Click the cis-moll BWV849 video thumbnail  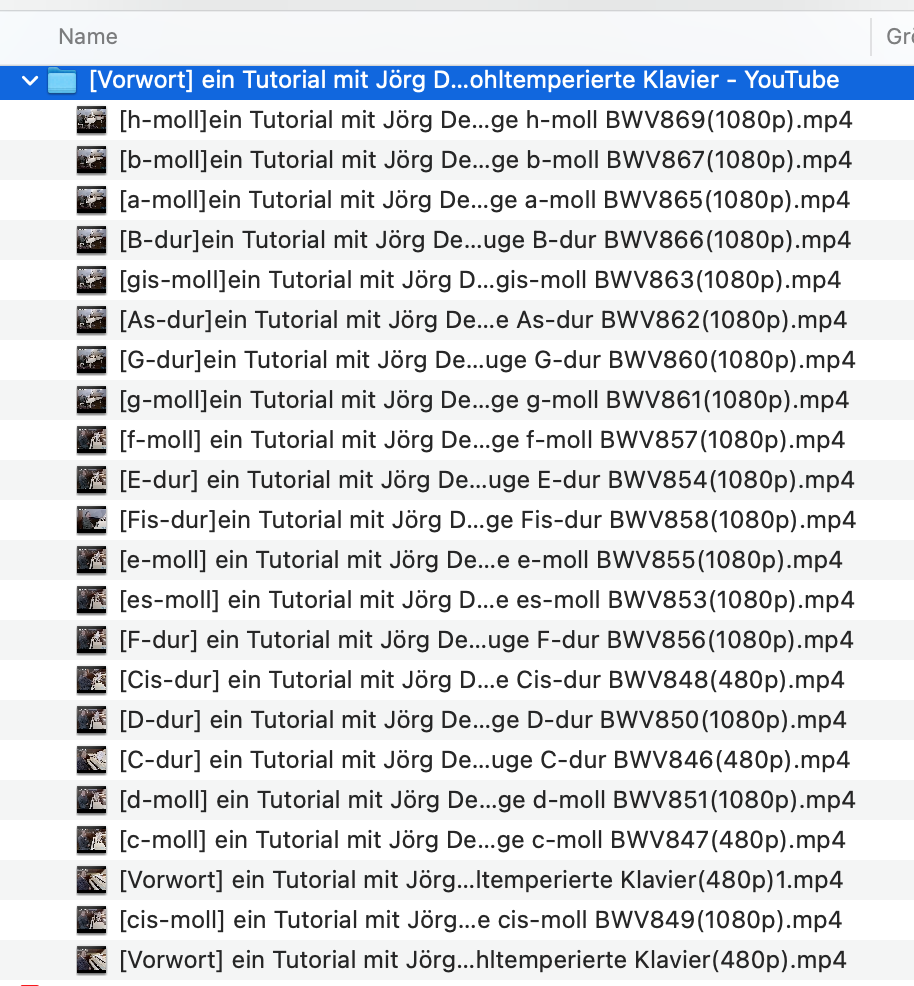point(92,920)
